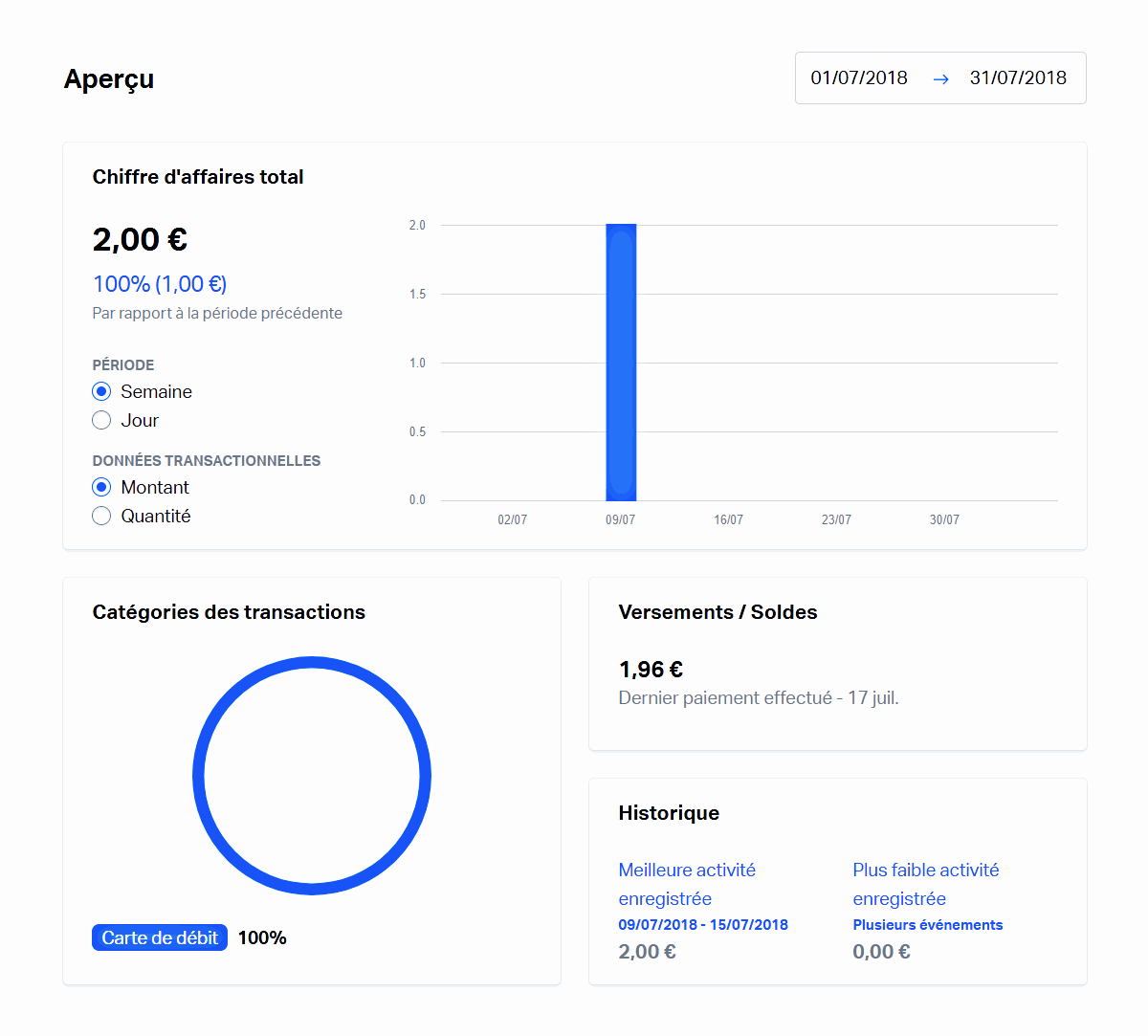
Task: Open the "Plus faible activité enregistrée" link
Action: (925, 884)
